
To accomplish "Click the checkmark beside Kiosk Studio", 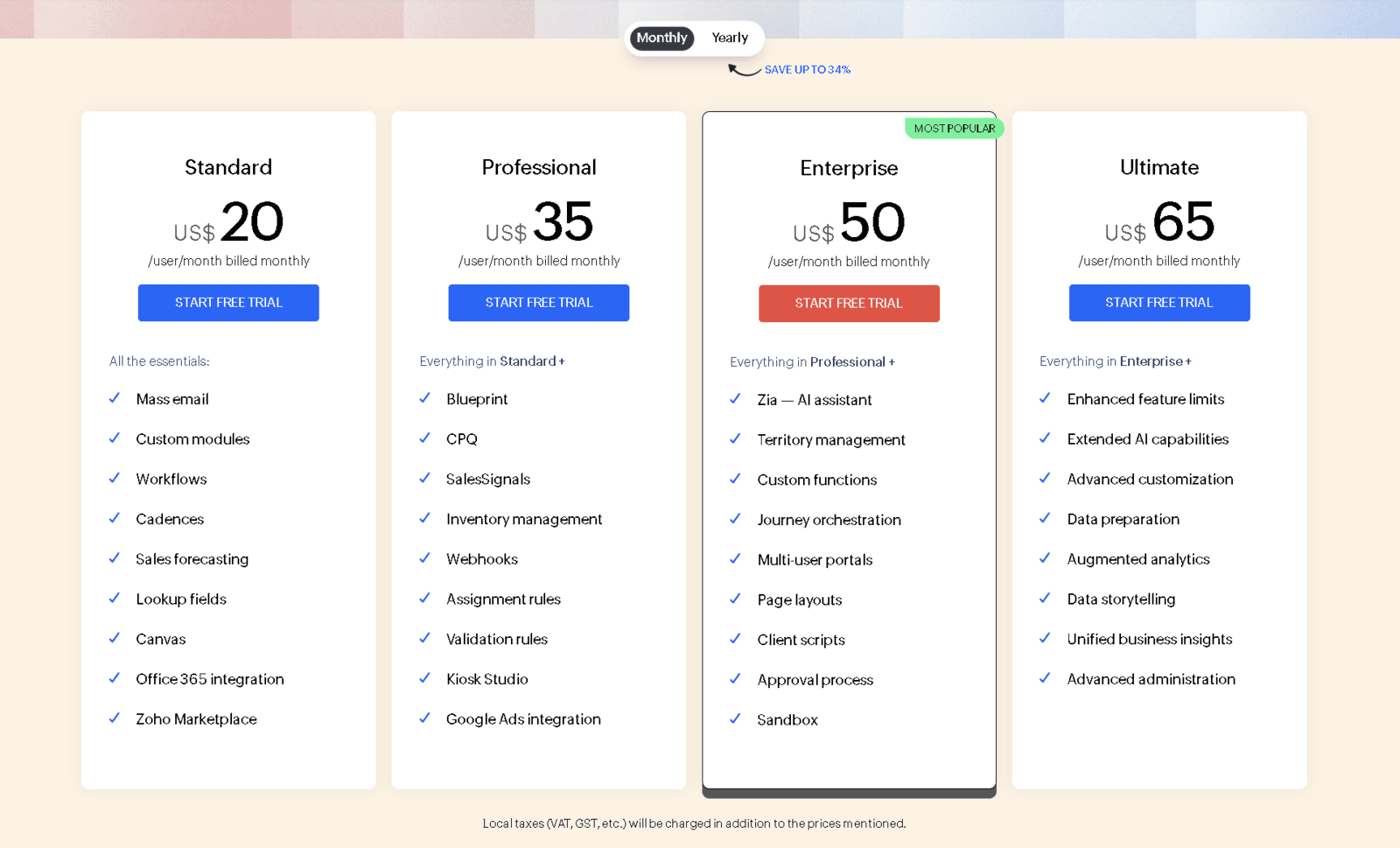I will point(425,678).
